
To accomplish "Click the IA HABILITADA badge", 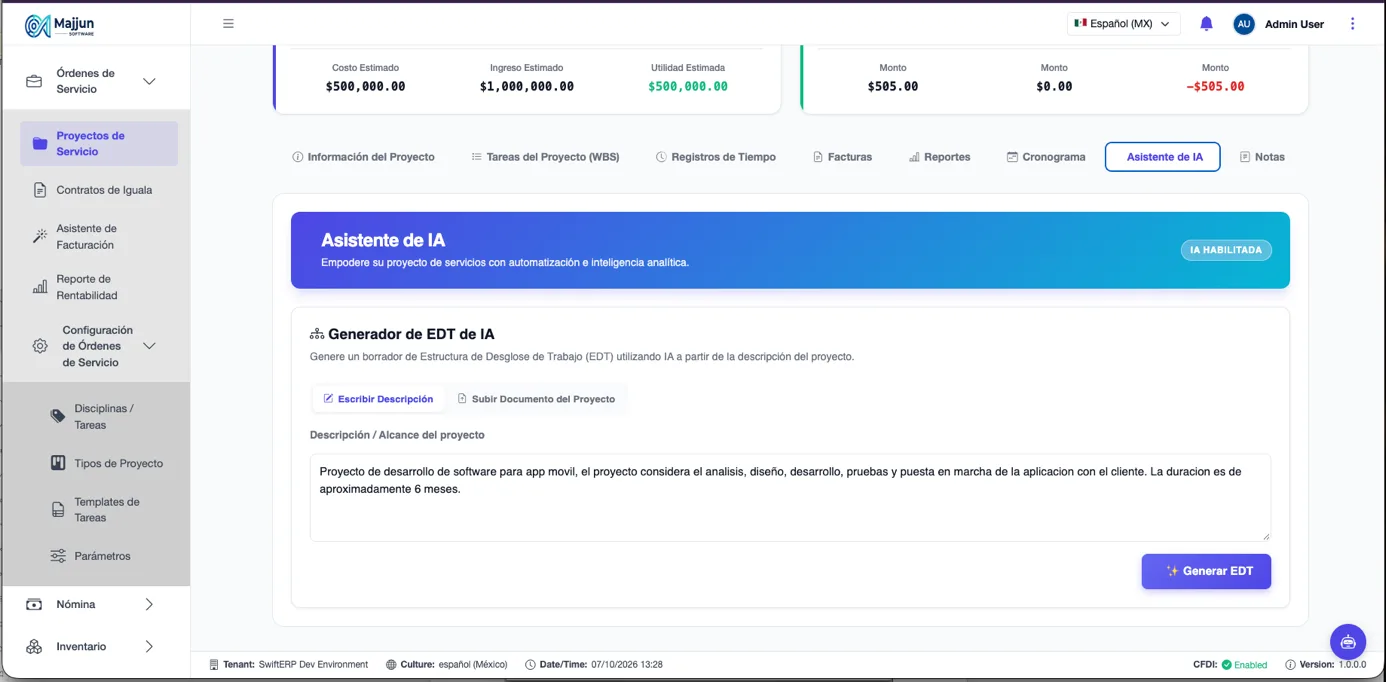I will [1226, 250].
